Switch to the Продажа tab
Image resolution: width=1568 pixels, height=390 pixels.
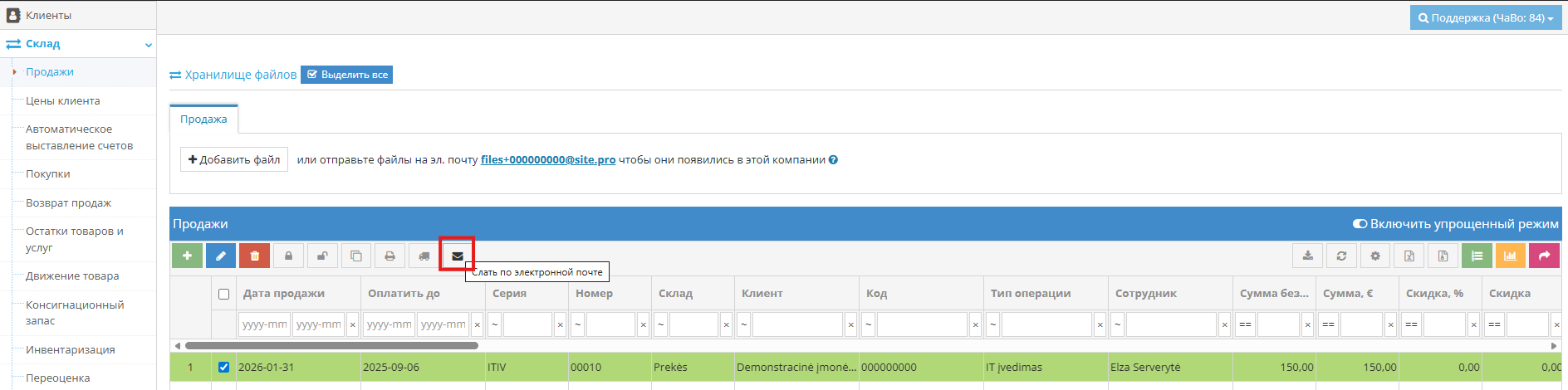203,119
